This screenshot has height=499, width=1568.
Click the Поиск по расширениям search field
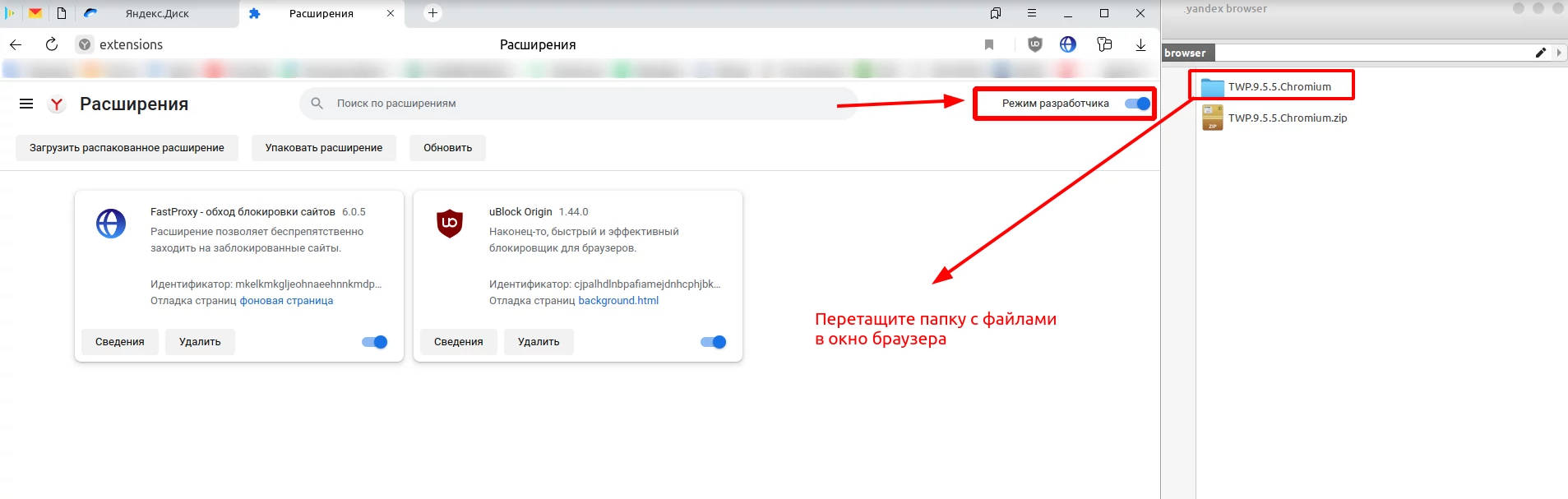click(576, 104)
